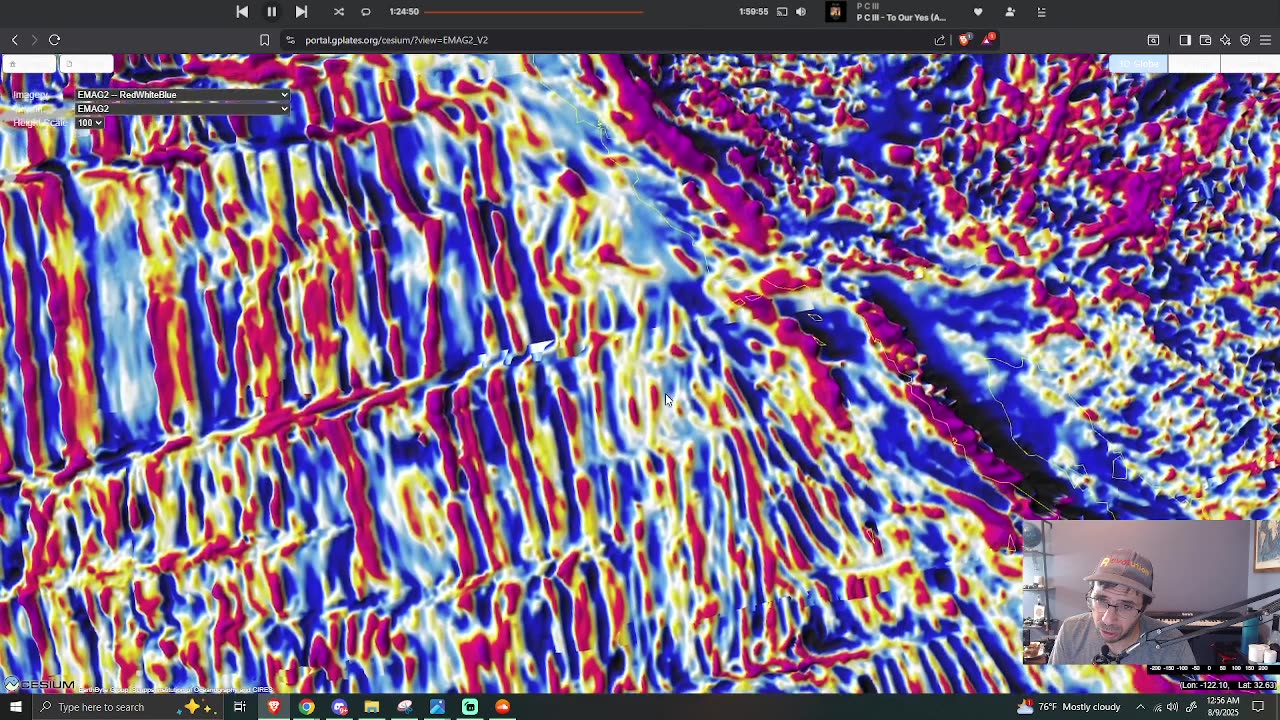1280x720 pixels.
Task: Open the Imagery dropdown showing EMAG2 -- RedWhiteBlue
Action: (182, 95)
